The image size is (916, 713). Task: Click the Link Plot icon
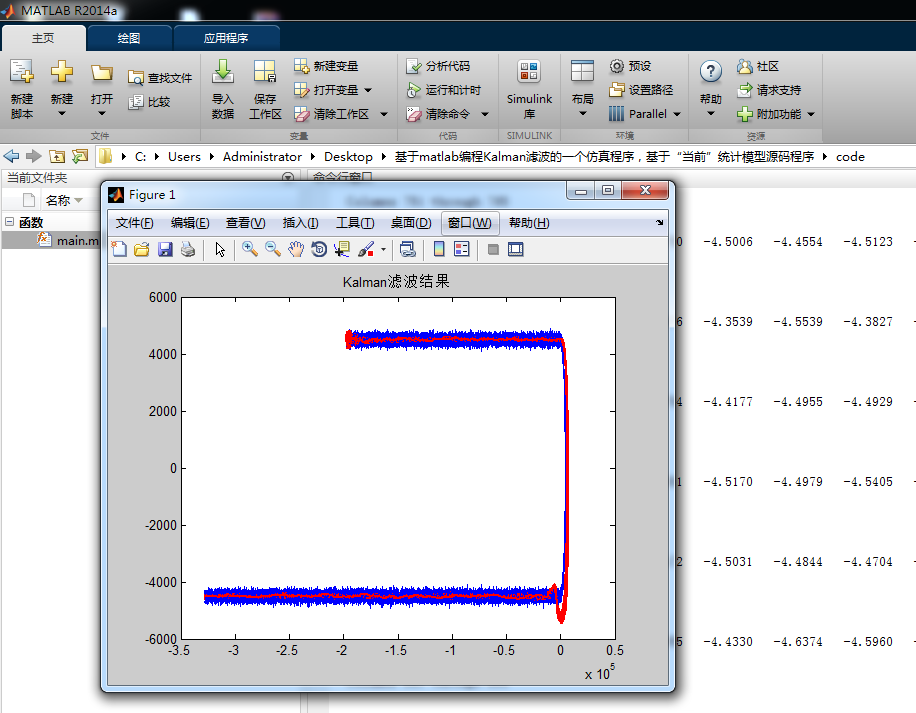click(x=408, y=250)
